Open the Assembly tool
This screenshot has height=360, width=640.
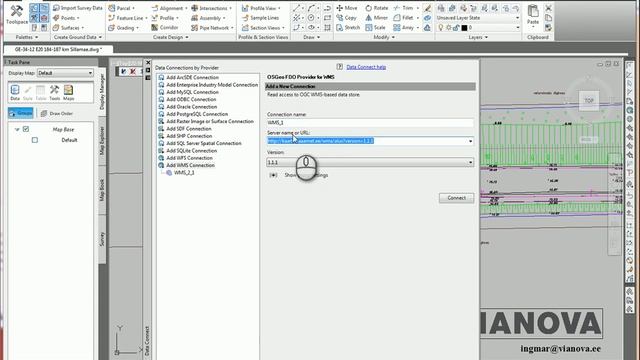[x=209, y=18]
